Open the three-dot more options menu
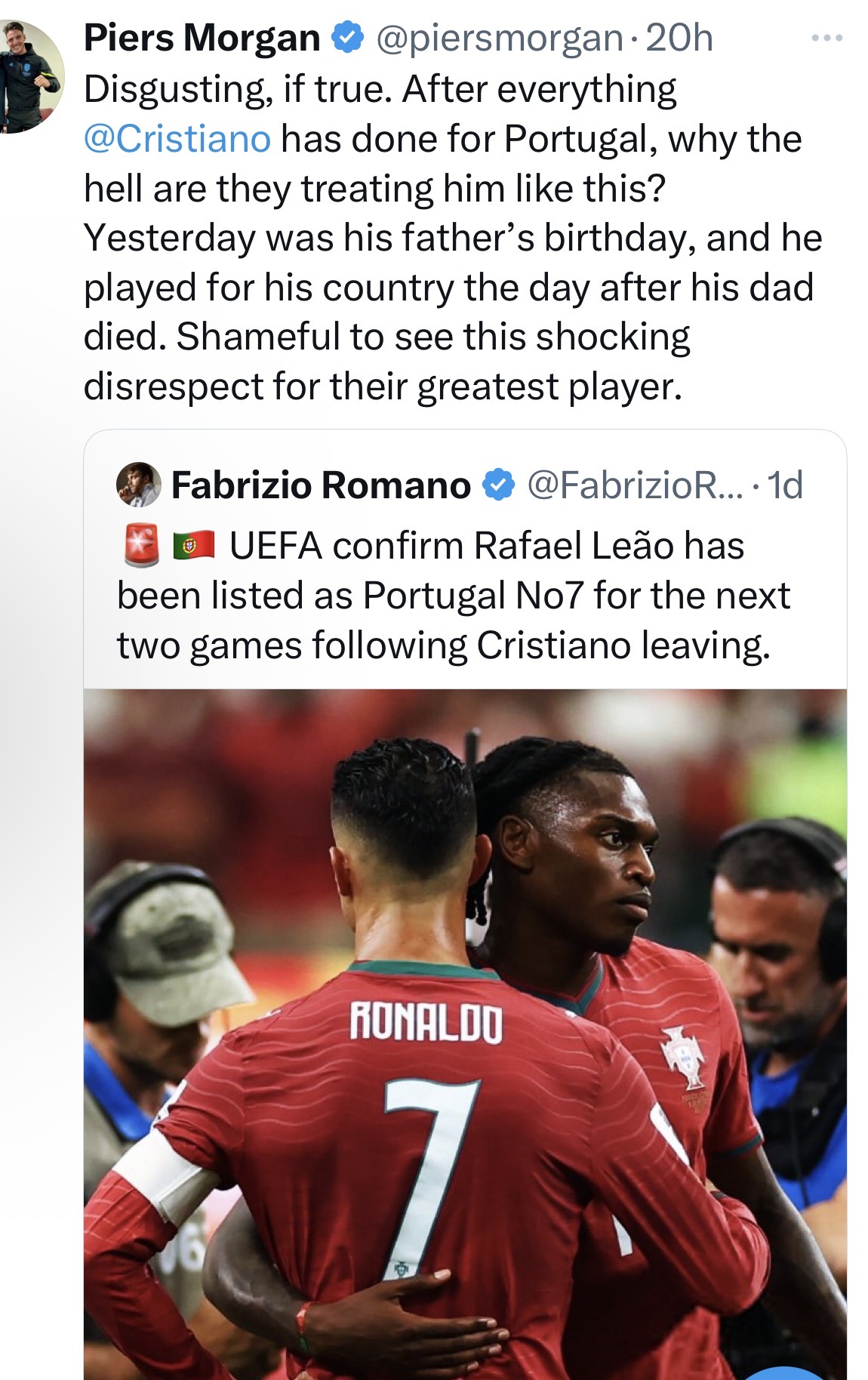The image size is (868, 1380). 827,38
